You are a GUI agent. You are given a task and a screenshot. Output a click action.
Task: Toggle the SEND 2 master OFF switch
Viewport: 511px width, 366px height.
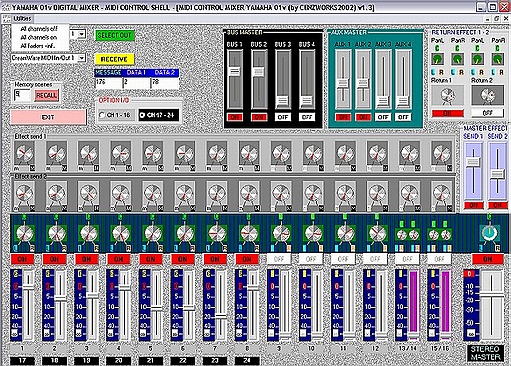(x=498, y=205)
